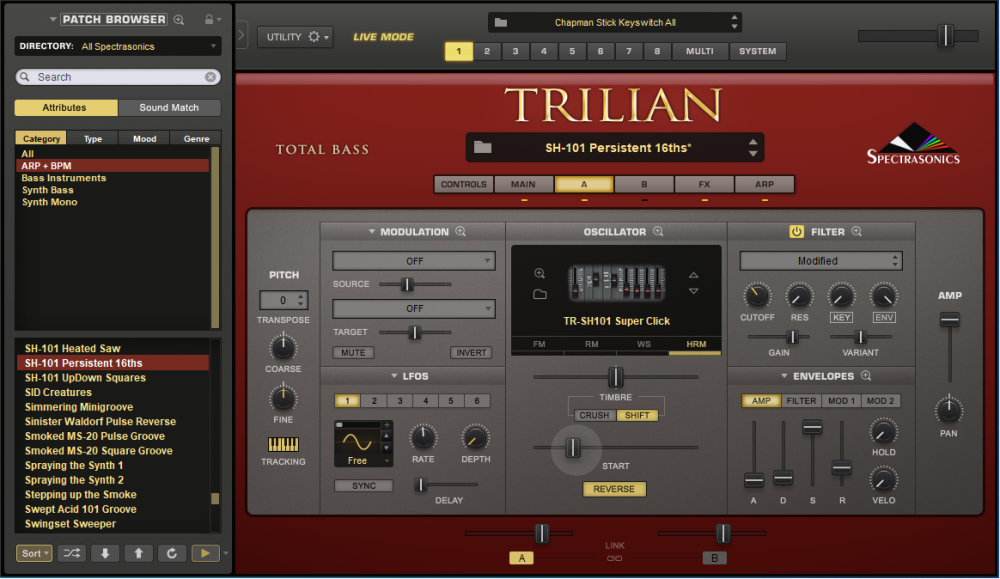
Task: Open first modulation source OFF dropdown
Action: [414, 261]
